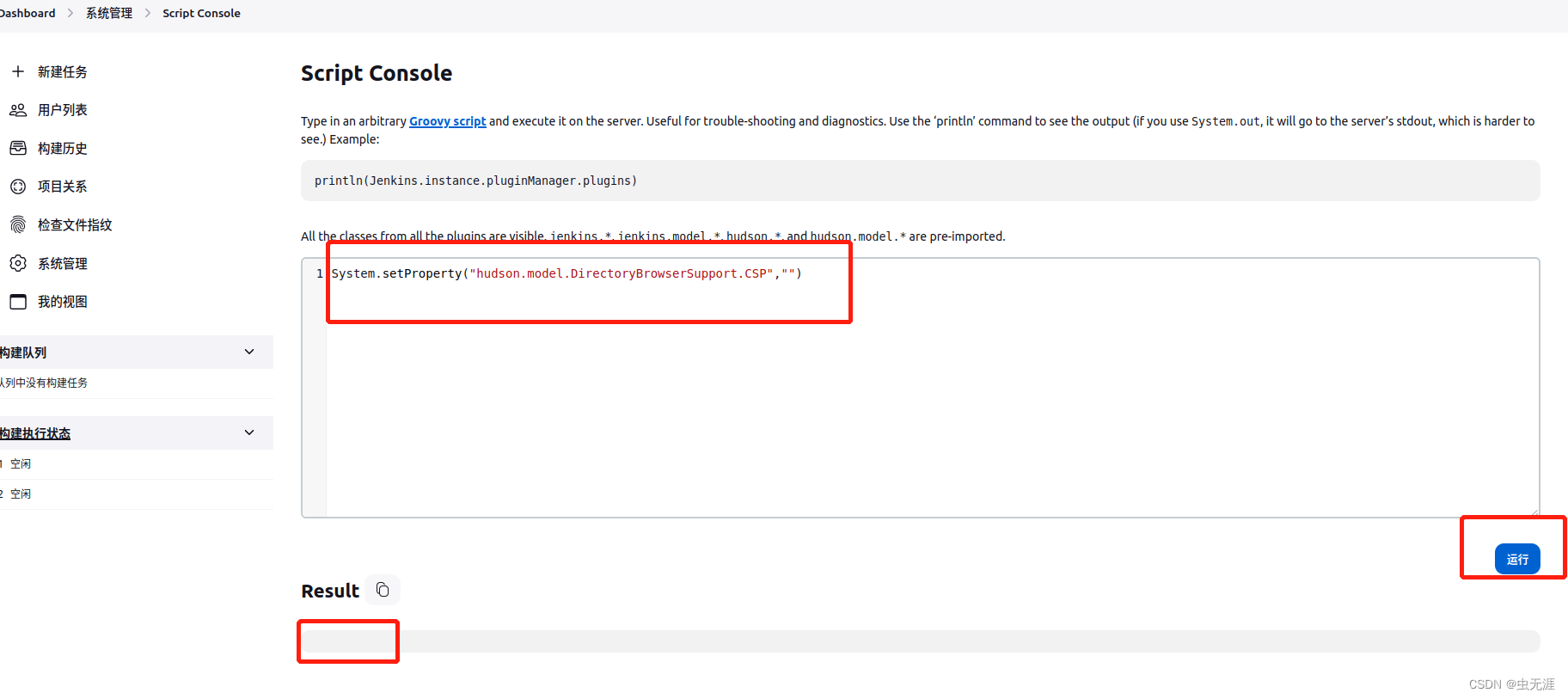1568x699 pixels.
Task: Click line number 1 in the editor gutter
Action: coord(320,273)
